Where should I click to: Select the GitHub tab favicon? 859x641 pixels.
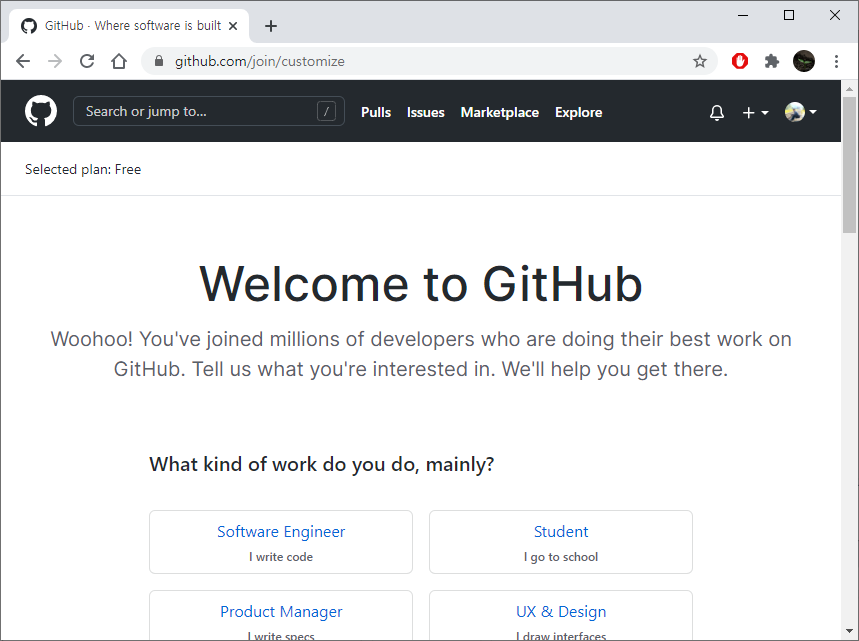tap(28, 26)
